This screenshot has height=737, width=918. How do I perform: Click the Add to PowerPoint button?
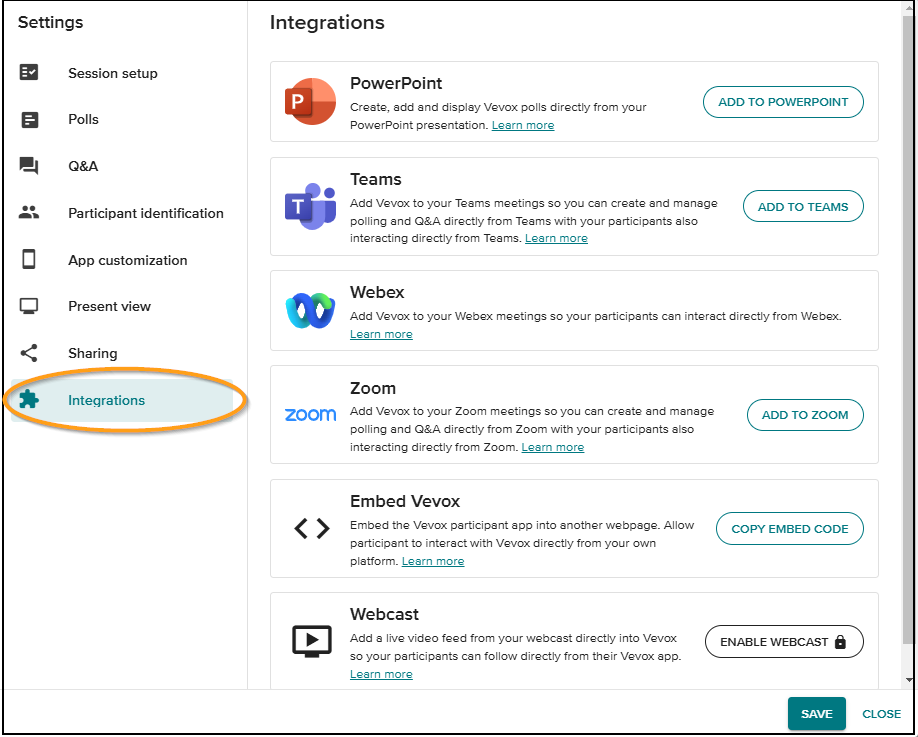click(783, 102)
